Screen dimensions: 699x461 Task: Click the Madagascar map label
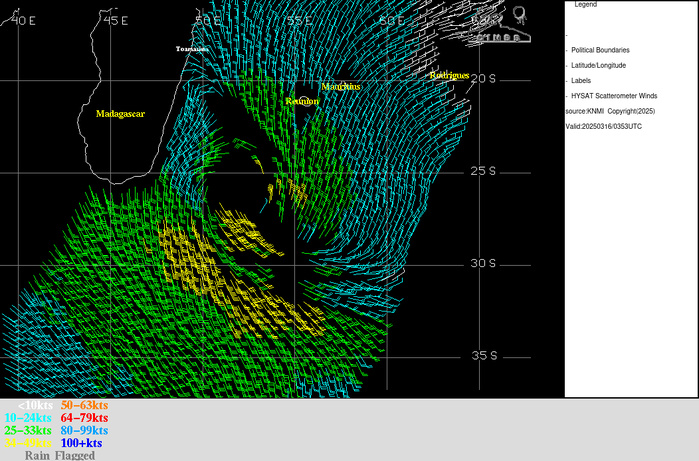120,114
